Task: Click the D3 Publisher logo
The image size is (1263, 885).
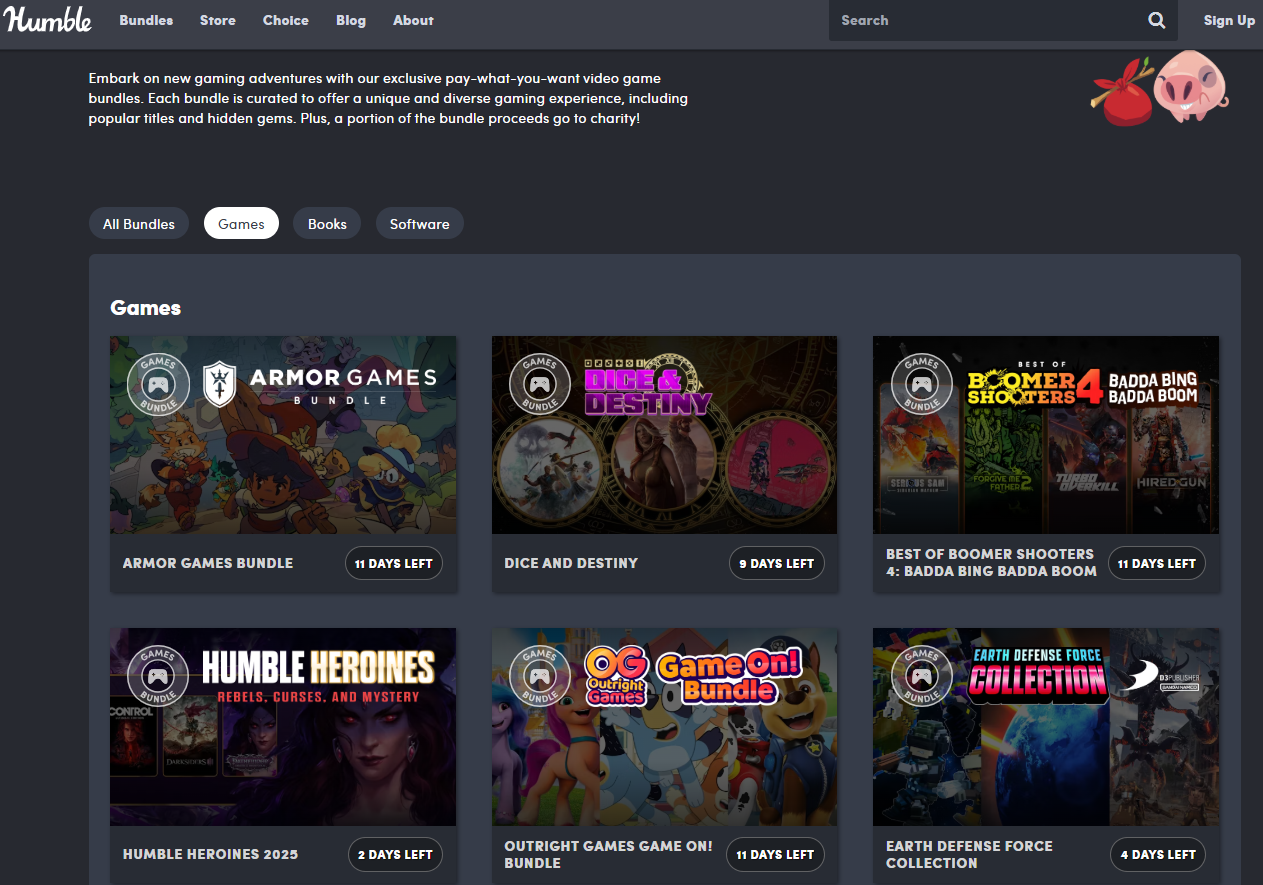Action: tap(1157, 677)
